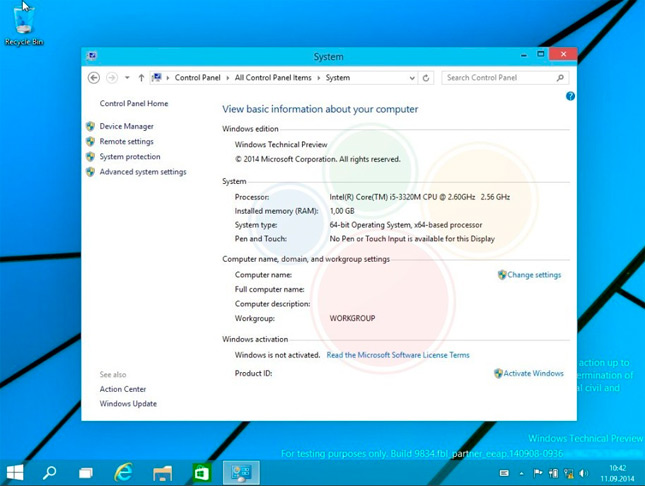This screenshot has height=486, width=645.
Task: Open Help with the blue question mark
Action: click(570, 96)
